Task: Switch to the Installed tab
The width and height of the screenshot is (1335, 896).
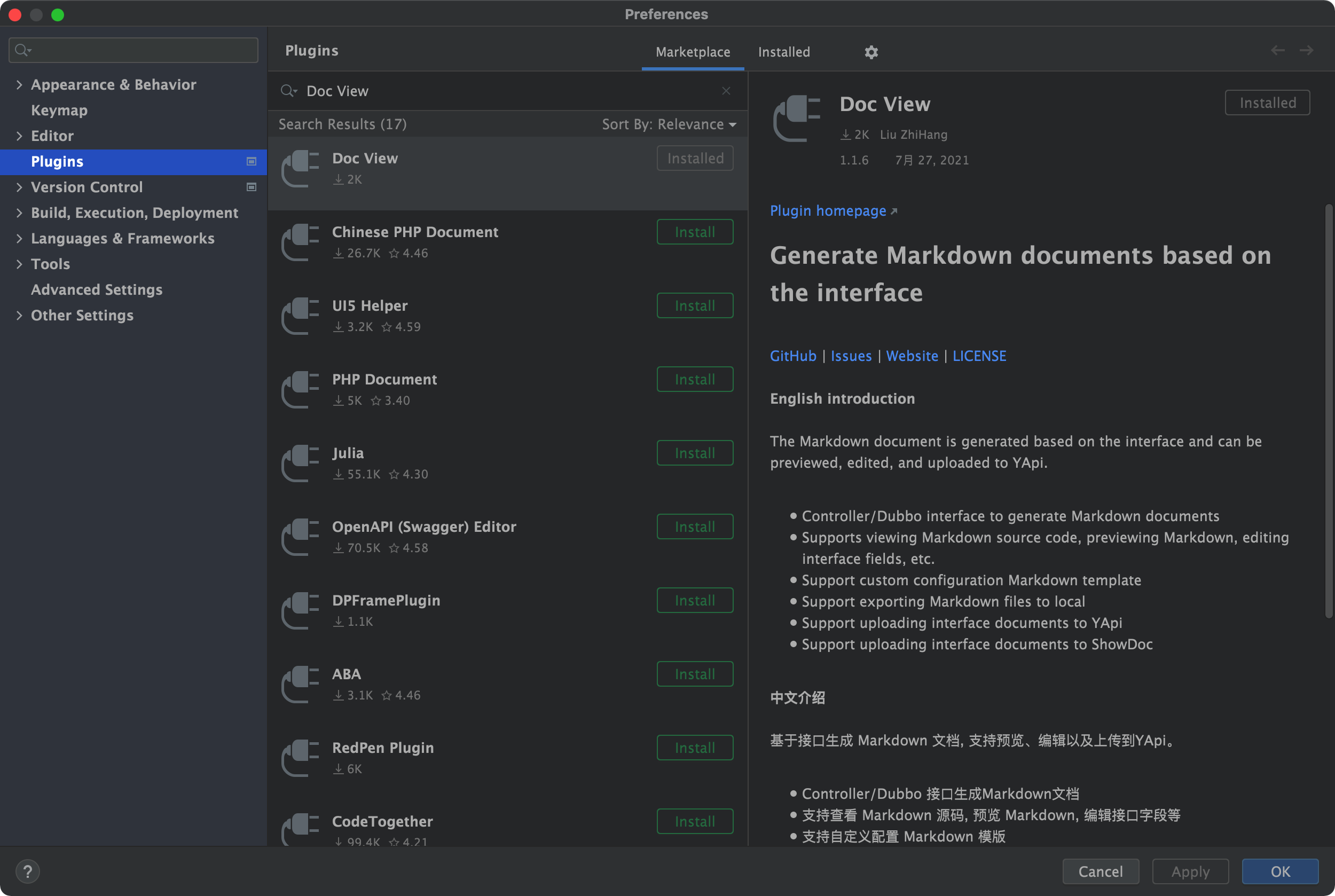Action: click(783, 52)
